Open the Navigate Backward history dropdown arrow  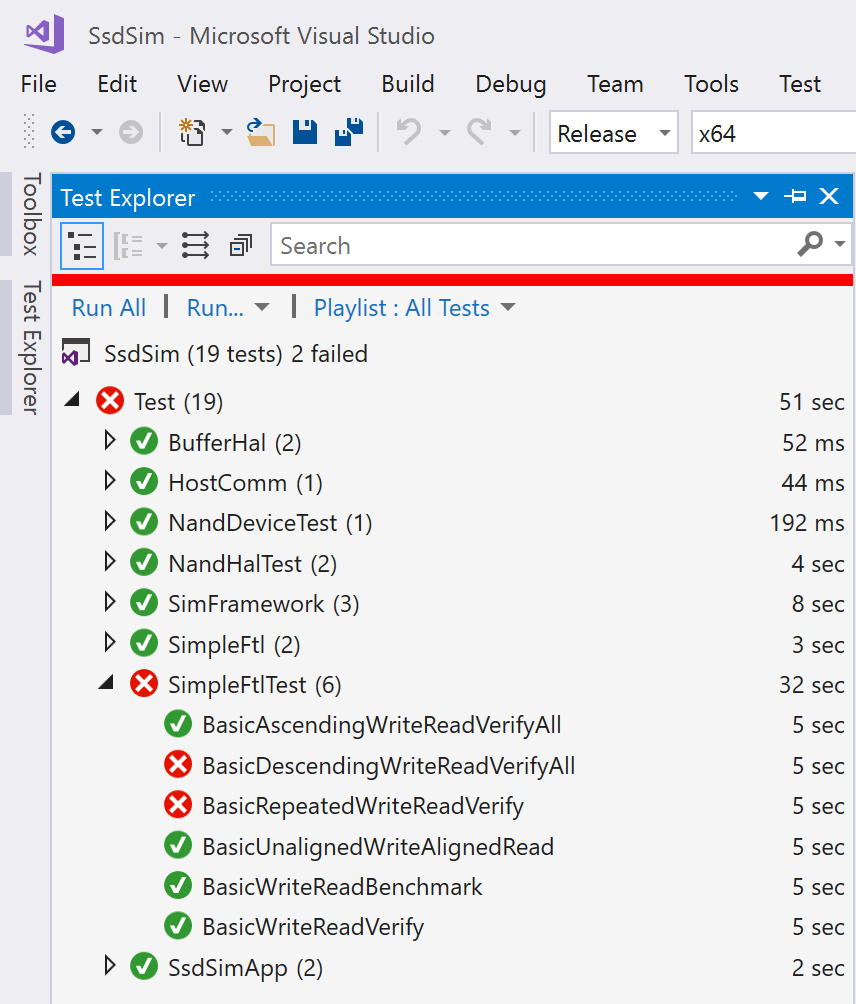click(x=97, y=133)
